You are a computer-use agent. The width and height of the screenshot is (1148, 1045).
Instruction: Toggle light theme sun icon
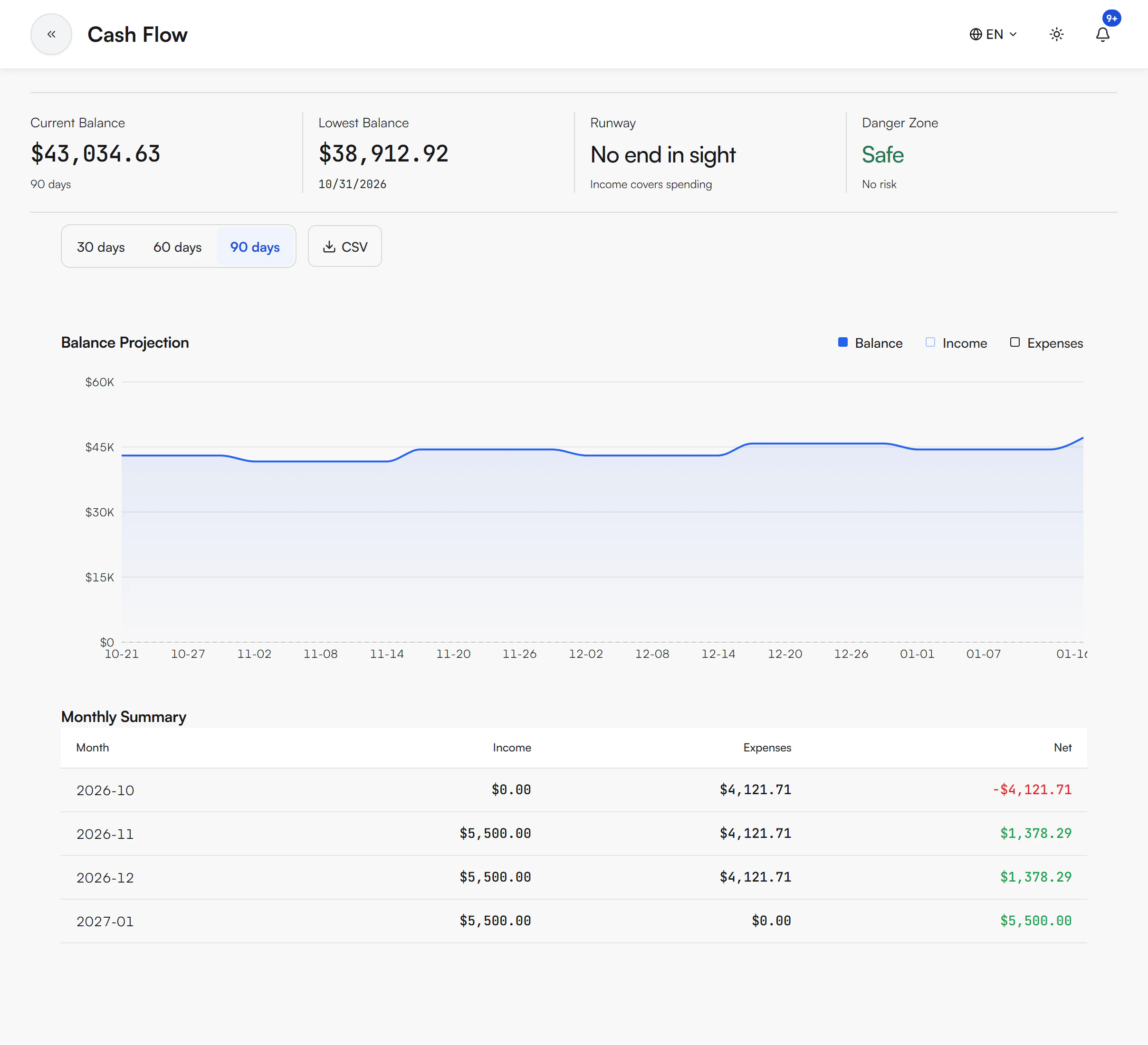pyautogui.click(x=1056, y=34)
